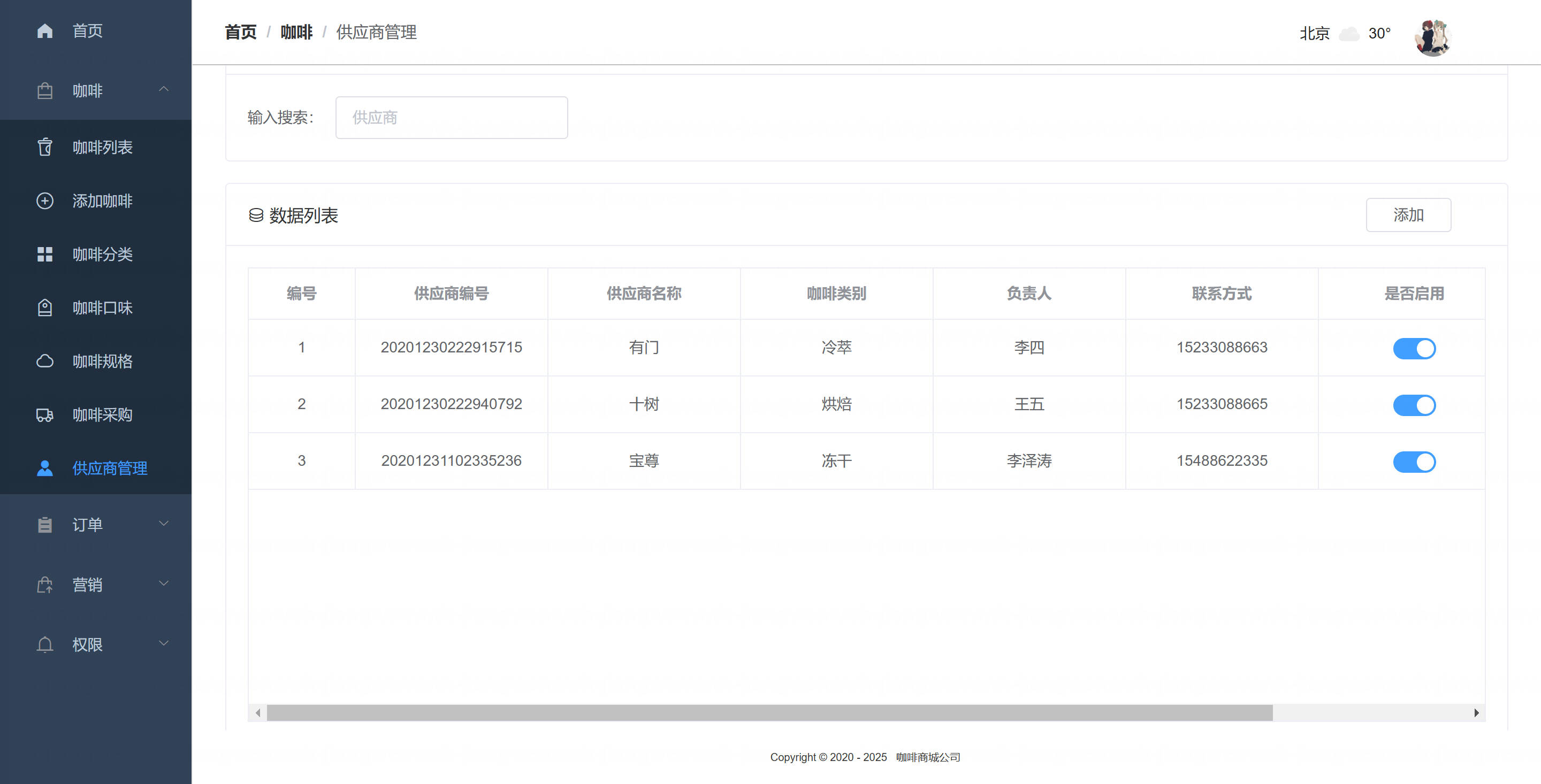Click the 咖啡采购 truck icon
The width and height of the screenshot is (1541, 784).
pyautogui.click(x=45, y=415)
